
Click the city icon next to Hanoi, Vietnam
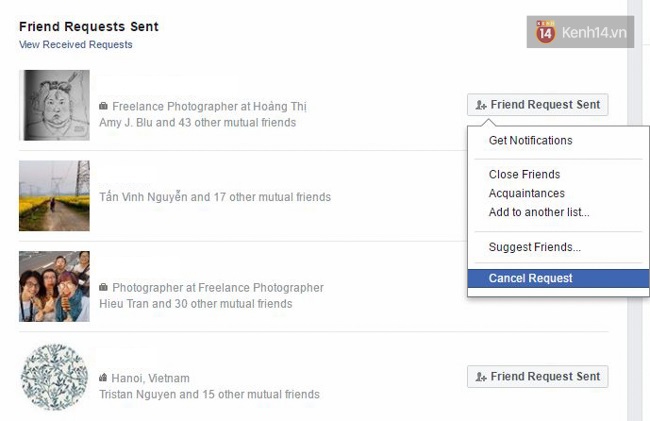tap(103, 377)
